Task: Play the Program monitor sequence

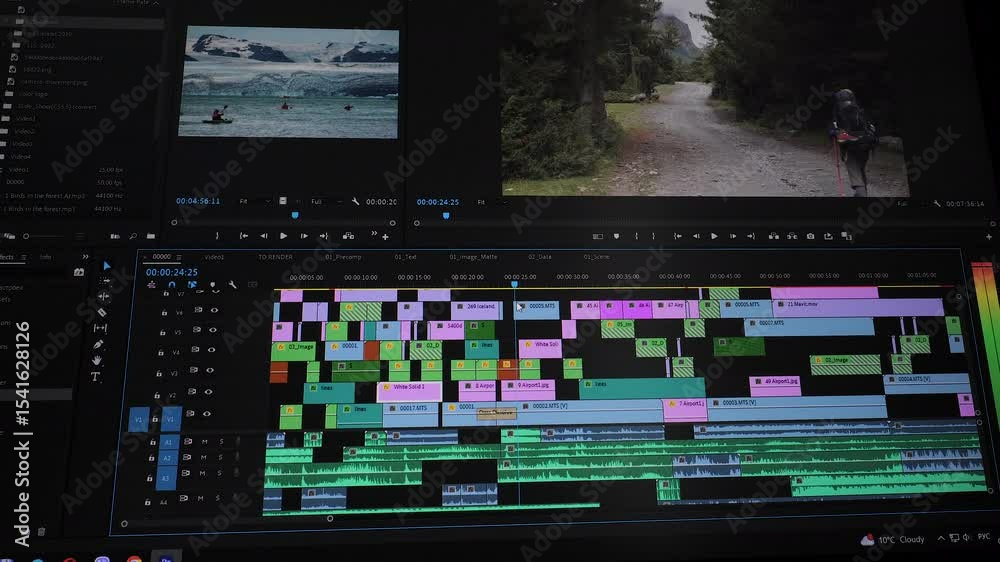Action: coord(714,236)
